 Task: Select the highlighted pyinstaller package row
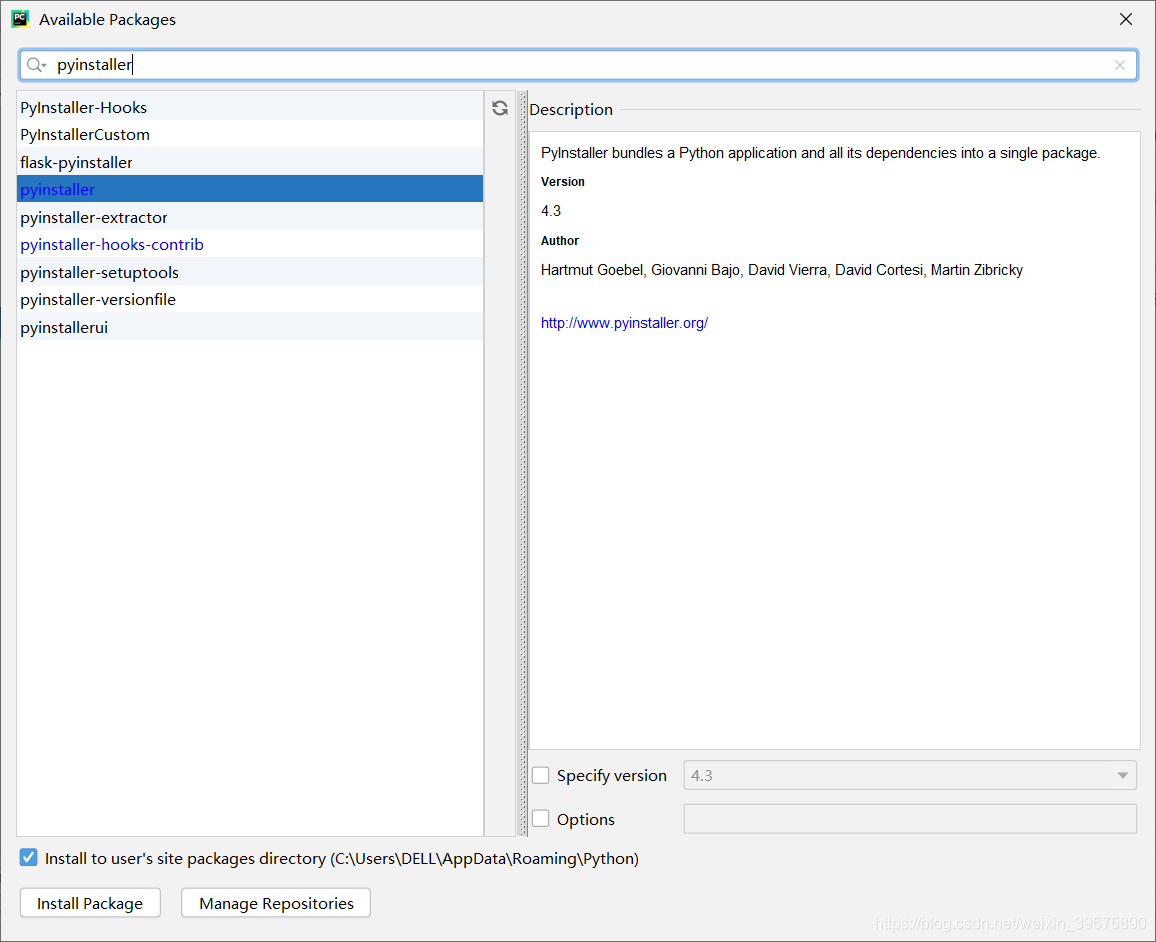[250, 189]
